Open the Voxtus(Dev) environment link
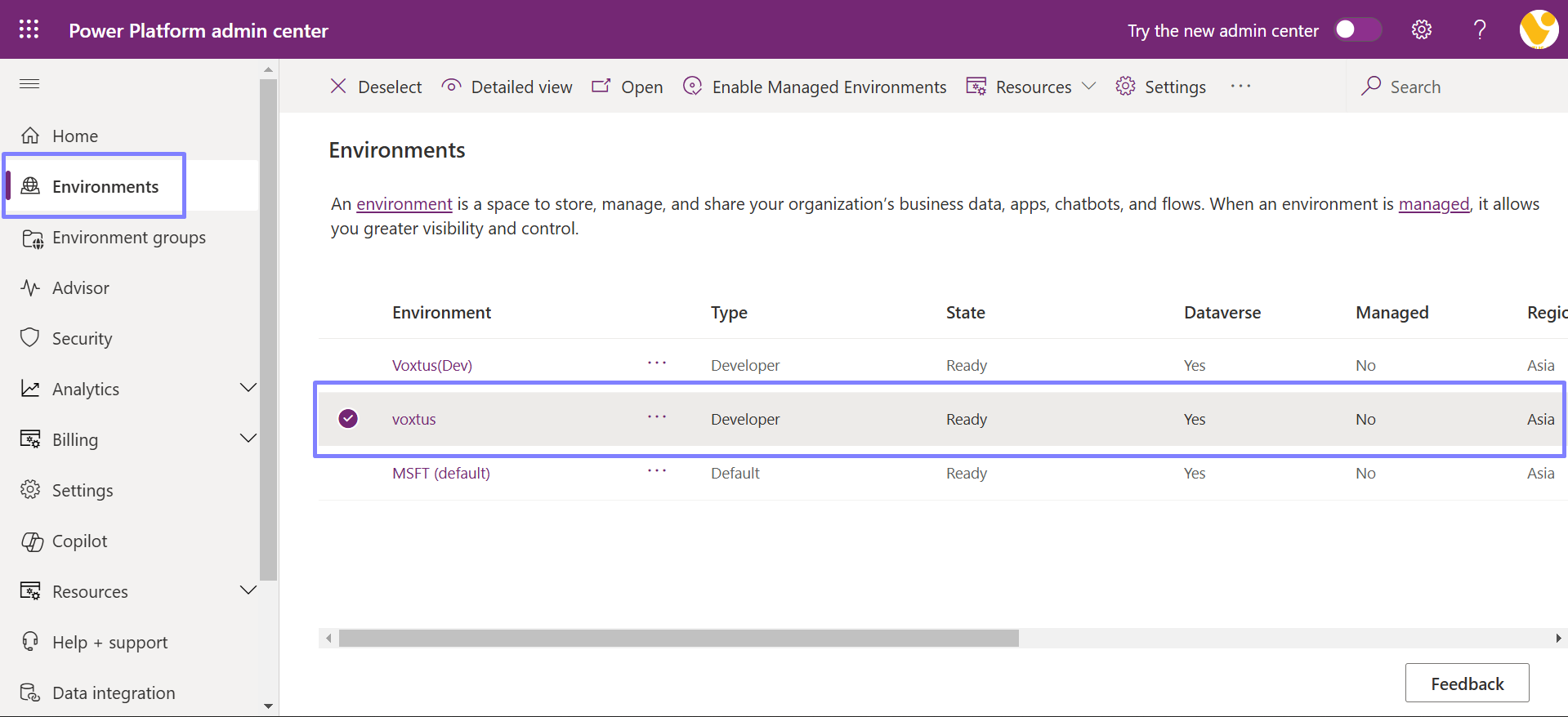This screenshot has height=717, width=1568. [x=432, y=365]
